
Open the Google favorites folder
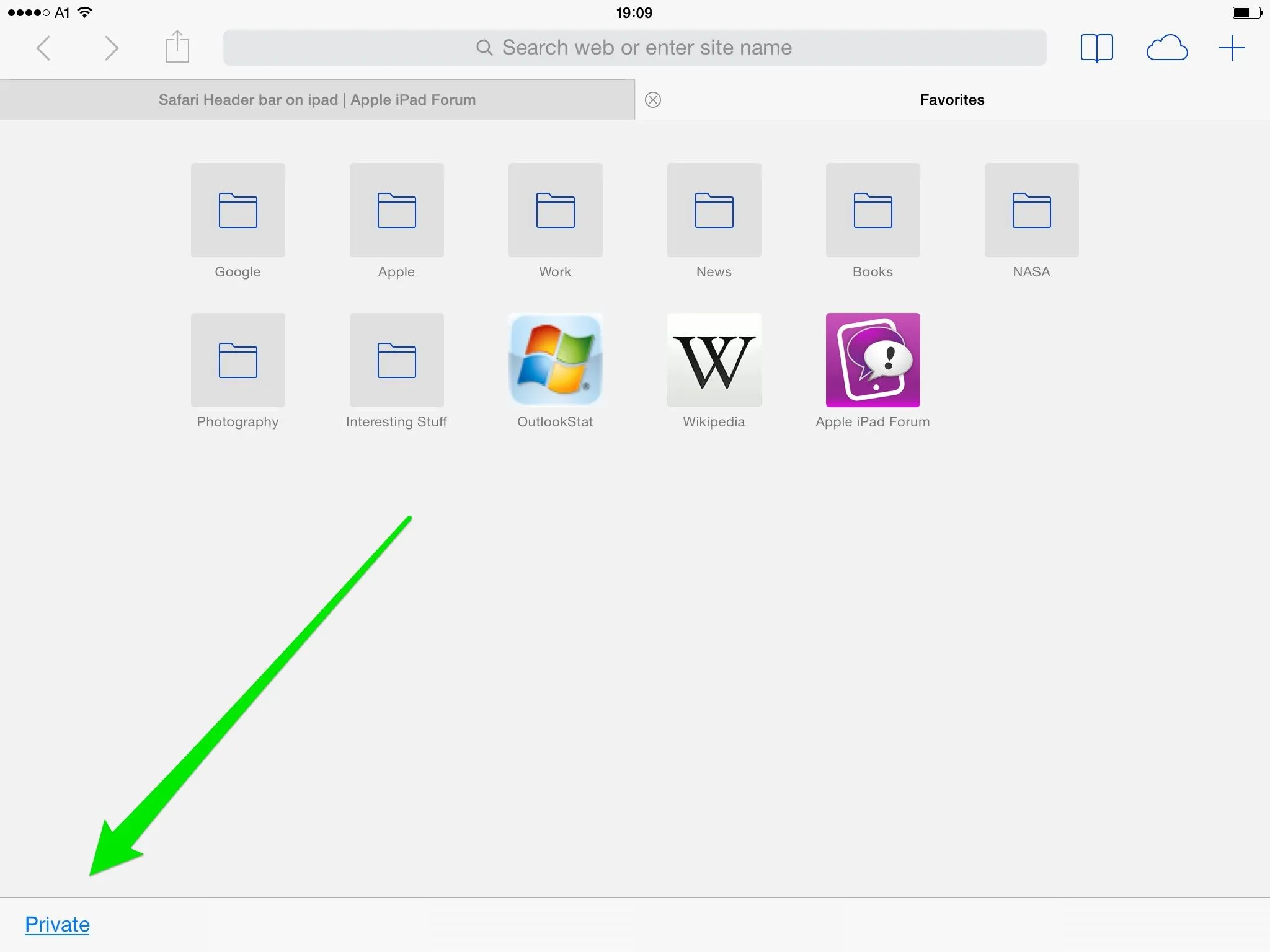point(238,211)
